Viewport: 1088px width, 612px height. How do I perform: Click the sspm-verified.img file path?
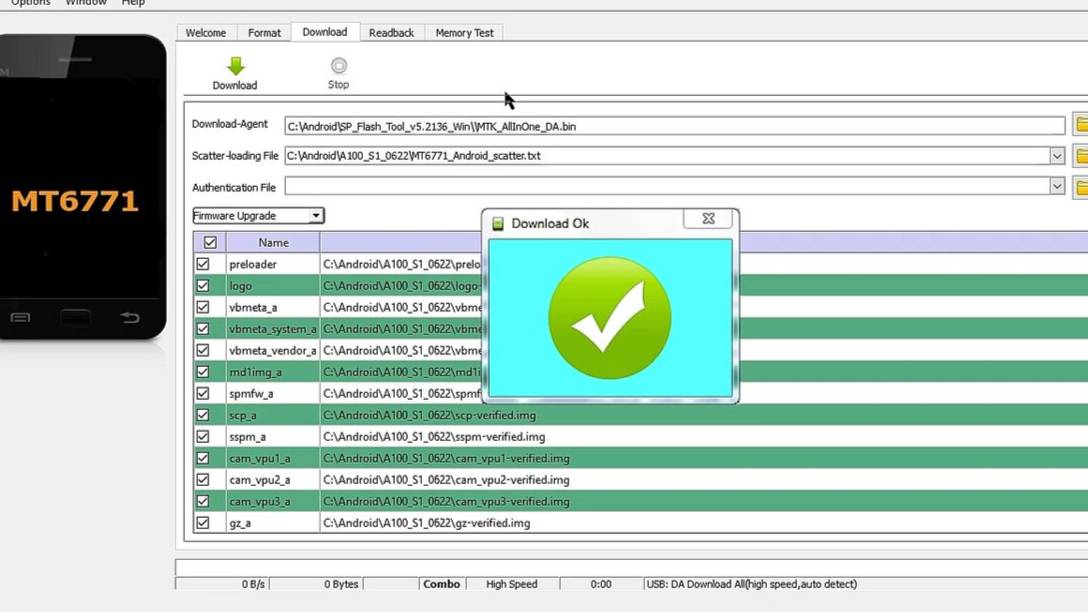[434, 436]
